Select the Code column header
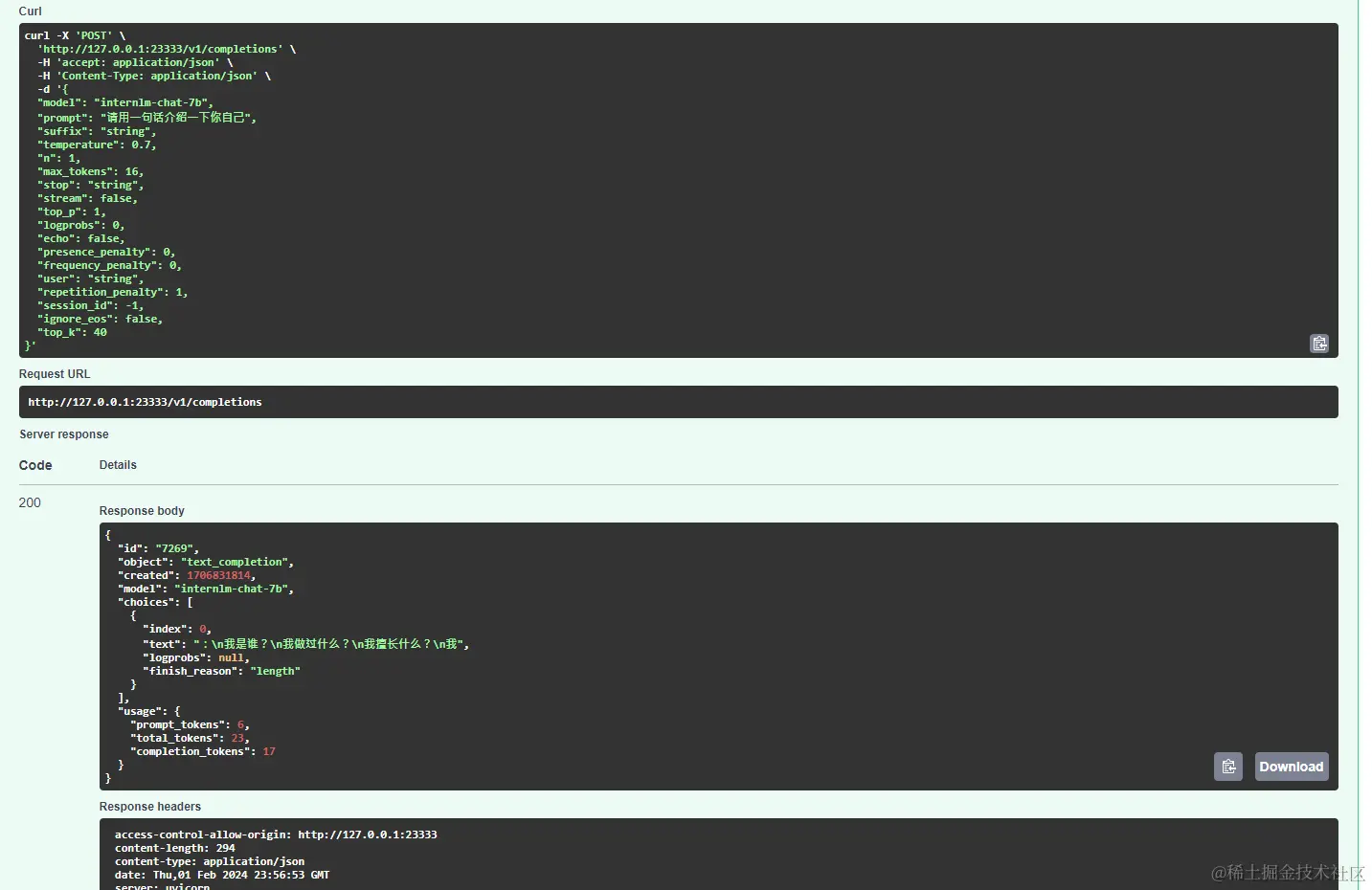The image size is (1372, 890). [x=35, y=465]
